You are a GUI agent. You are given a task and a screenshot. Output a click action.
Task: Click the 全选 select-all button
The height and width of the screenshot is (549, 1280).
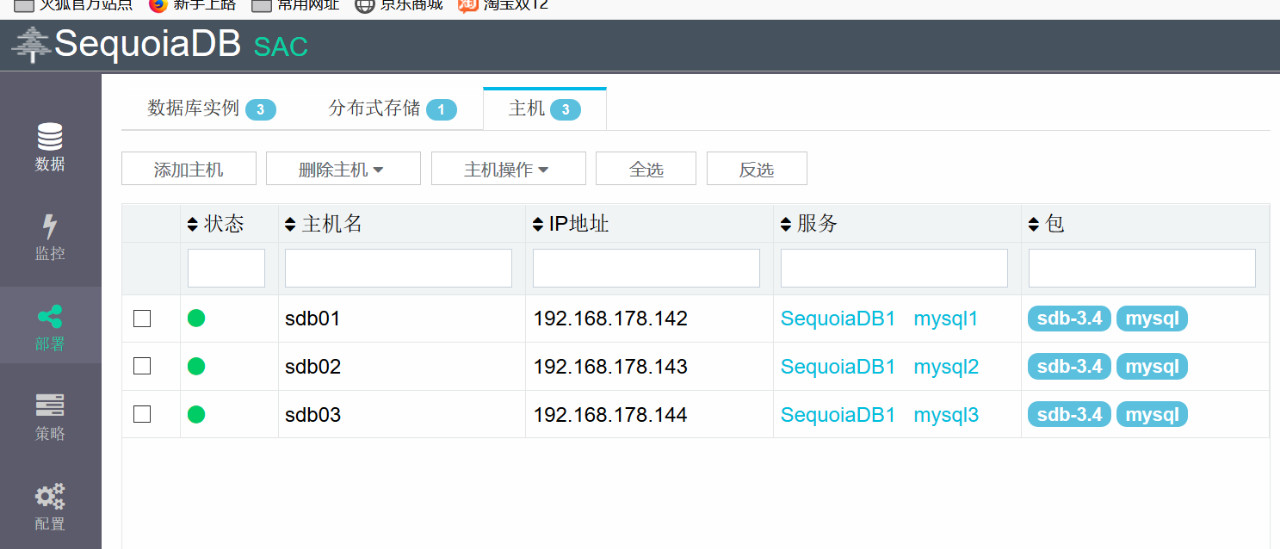tap(646, 169)
